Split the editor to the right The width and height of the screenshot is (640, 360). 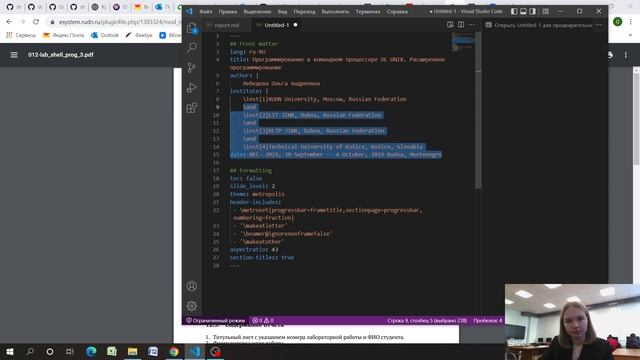(x=461, y=25)
